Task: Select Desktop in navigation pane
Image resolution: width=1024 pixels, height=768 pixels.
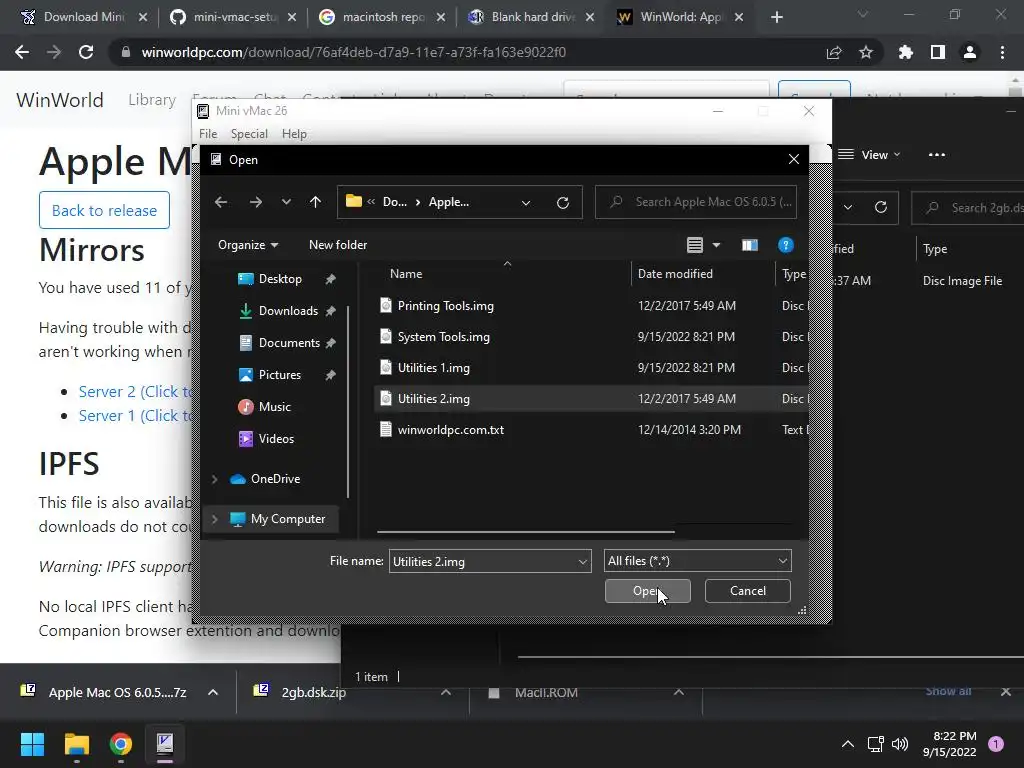Action: 280,279
